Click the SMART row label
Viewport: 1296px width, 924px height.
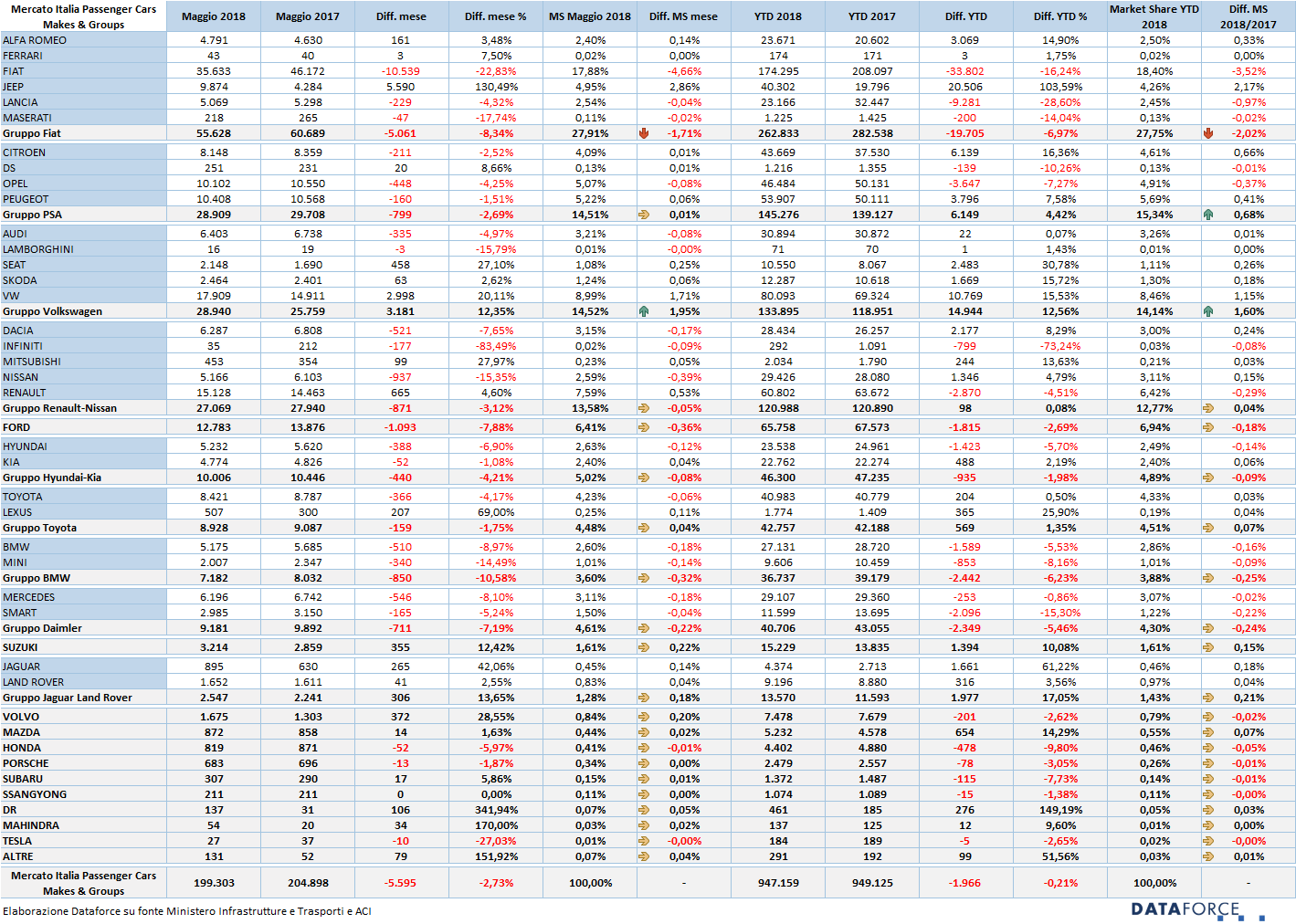tap(20, 613)
